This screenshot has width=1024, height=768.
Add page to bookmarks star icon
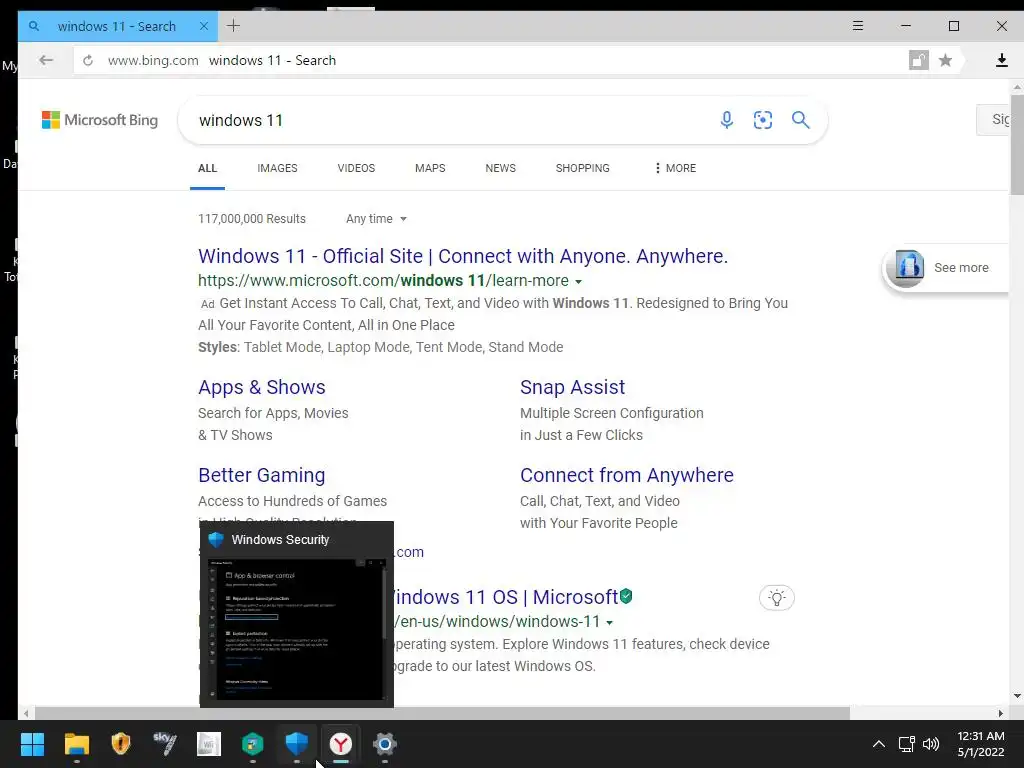(945, 61)
